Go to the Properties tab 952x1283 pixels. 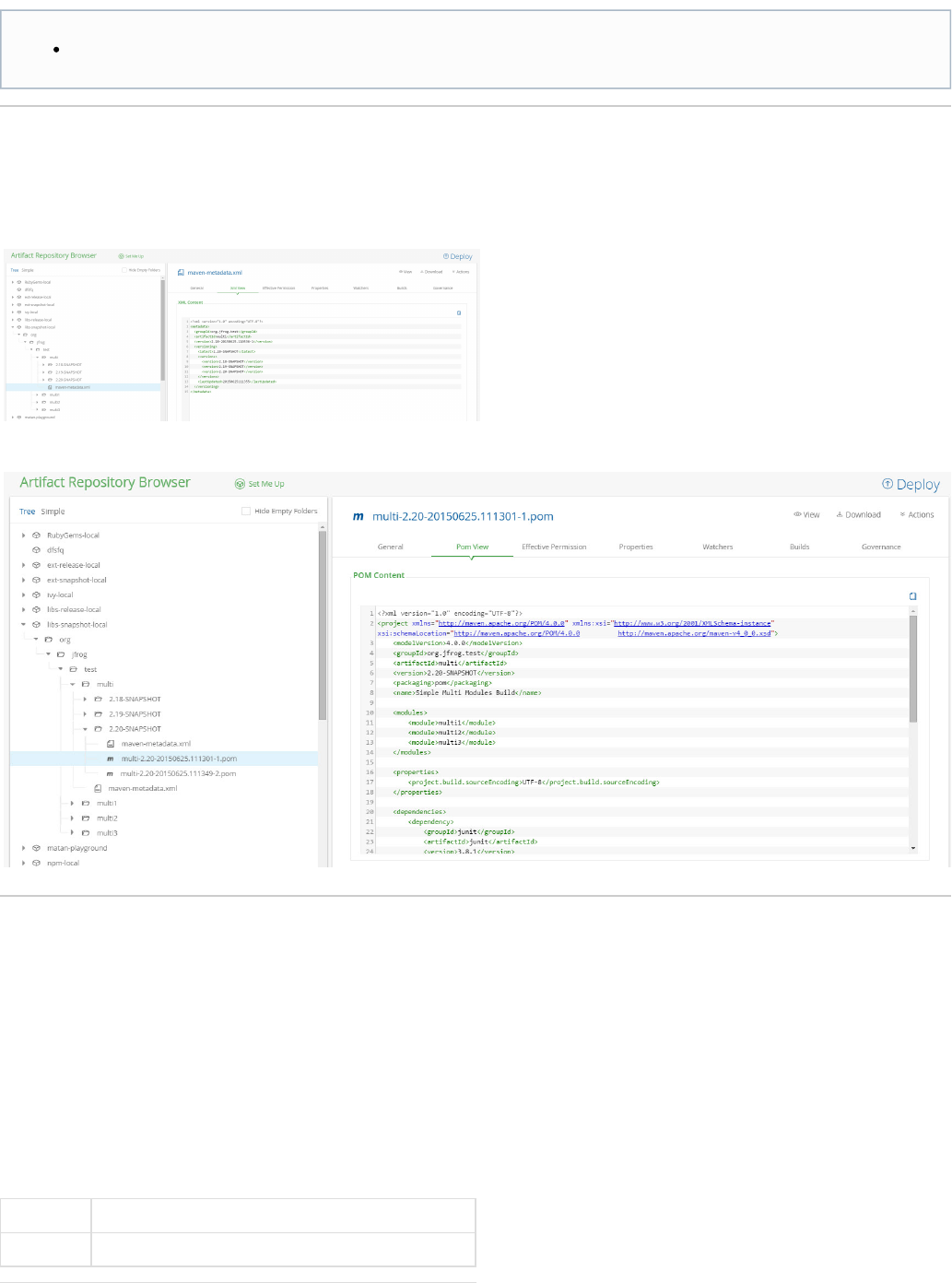[636, 547]
